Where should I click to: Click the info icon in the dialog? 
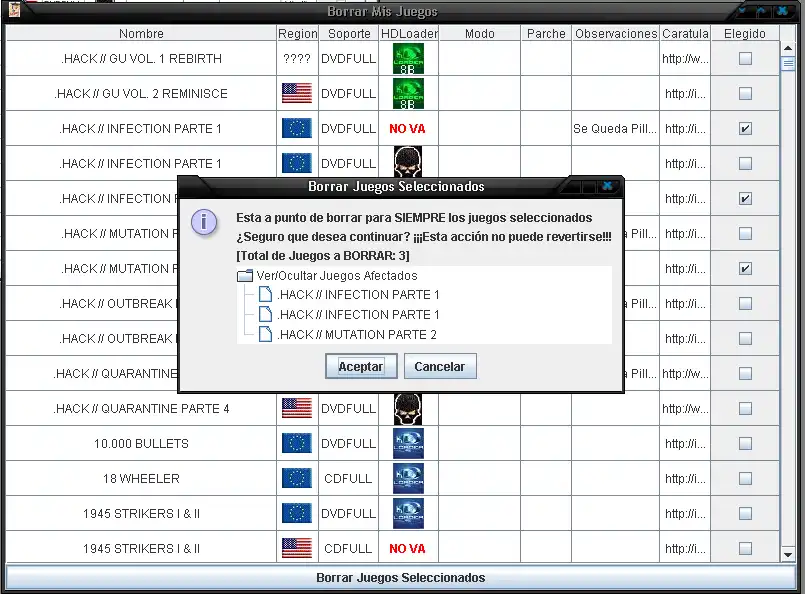[204, 222]
